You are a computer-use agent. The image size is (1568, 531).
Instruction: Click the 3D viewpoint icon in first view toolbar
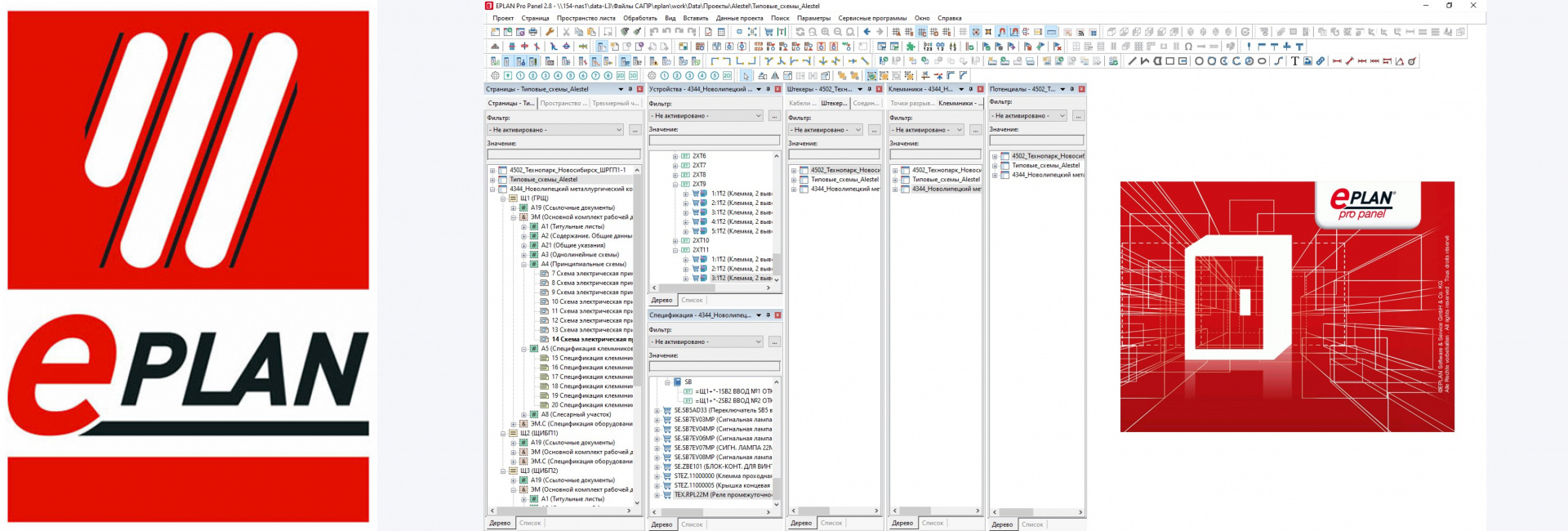tap(633, 76)
